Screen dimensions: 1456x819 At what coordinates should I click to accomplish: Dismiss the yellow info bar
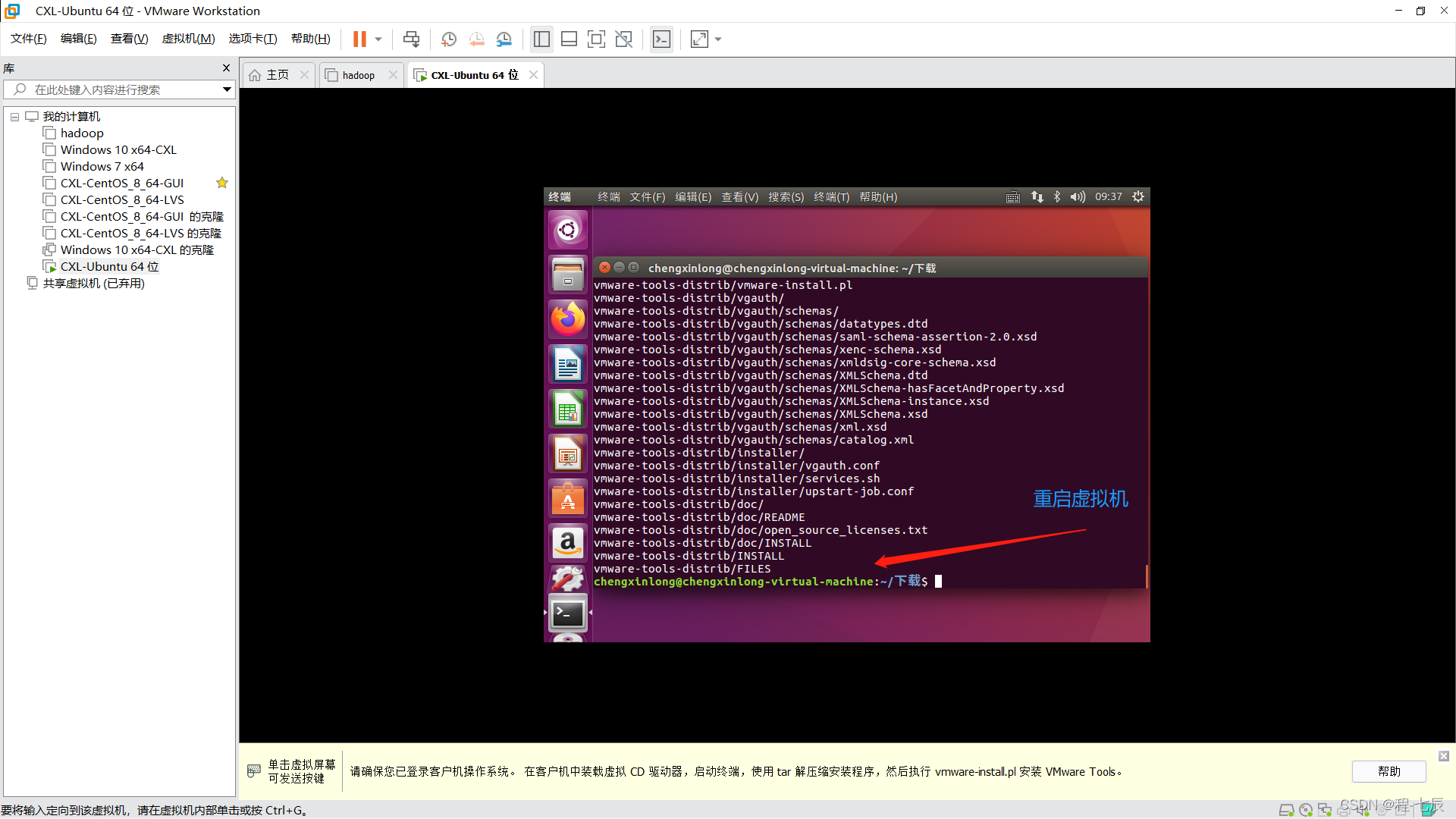(x=1444, y=756)
